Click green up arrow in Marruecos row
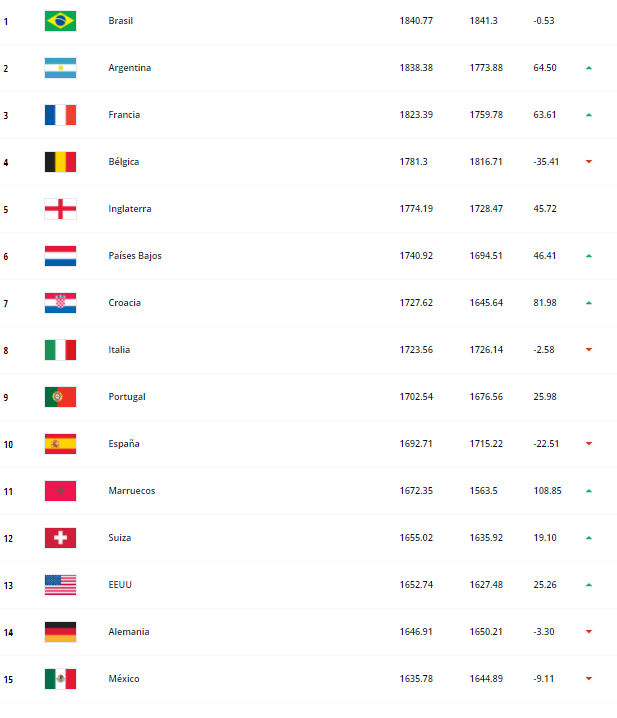Screen dimensions: 617x718 pos(589,491)
